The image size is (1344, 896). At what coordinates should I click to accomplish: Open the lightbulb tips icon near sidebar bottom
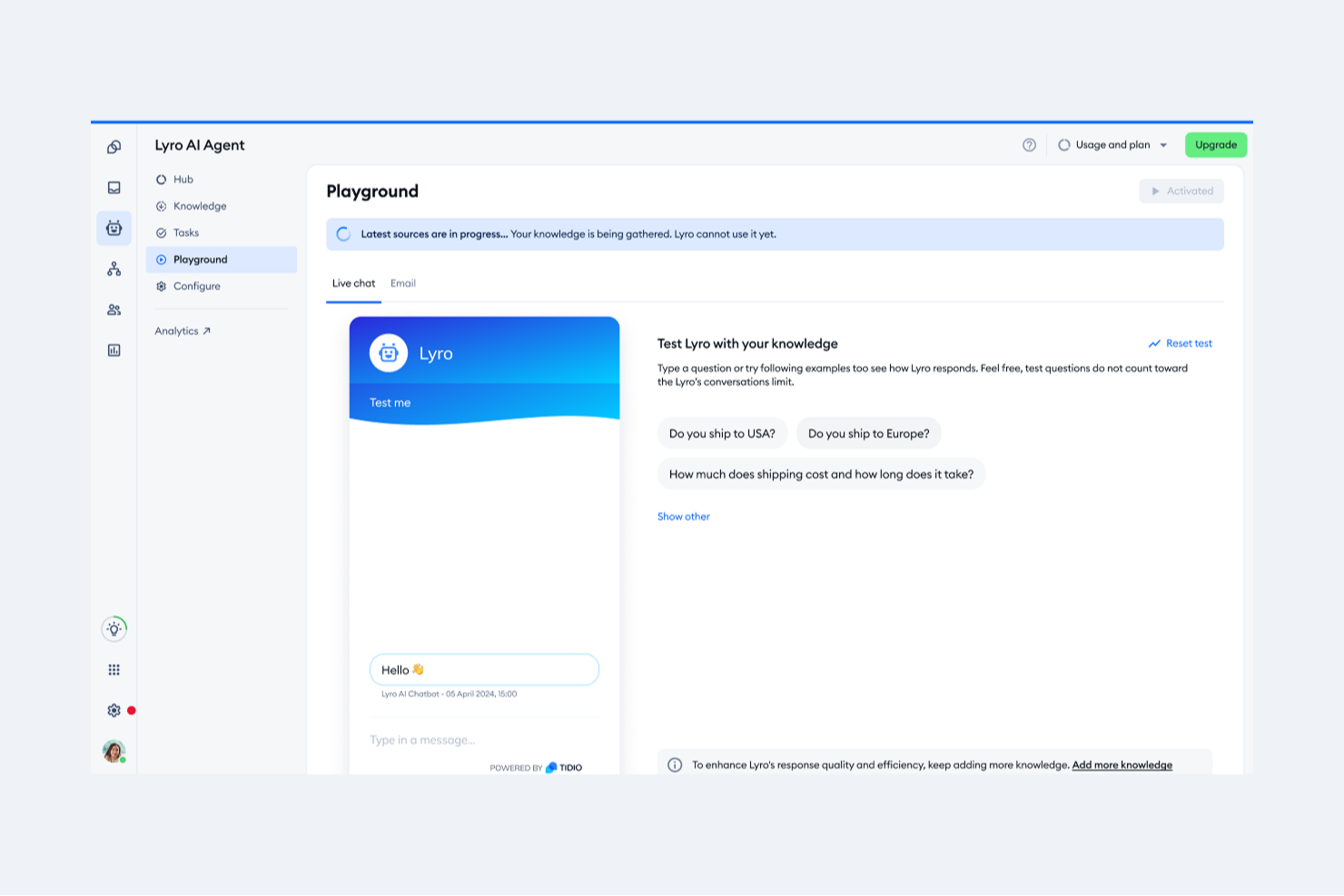114,628
